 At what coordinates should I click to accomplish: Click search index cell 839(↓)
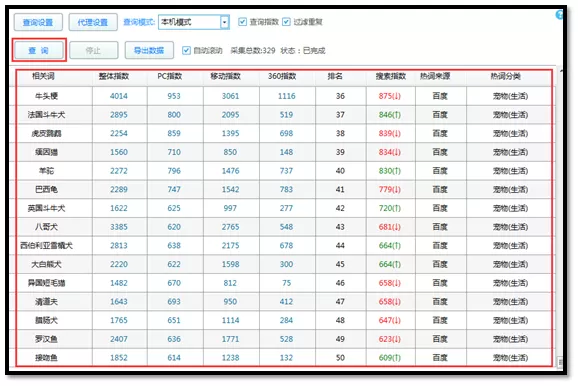[390, 133]
